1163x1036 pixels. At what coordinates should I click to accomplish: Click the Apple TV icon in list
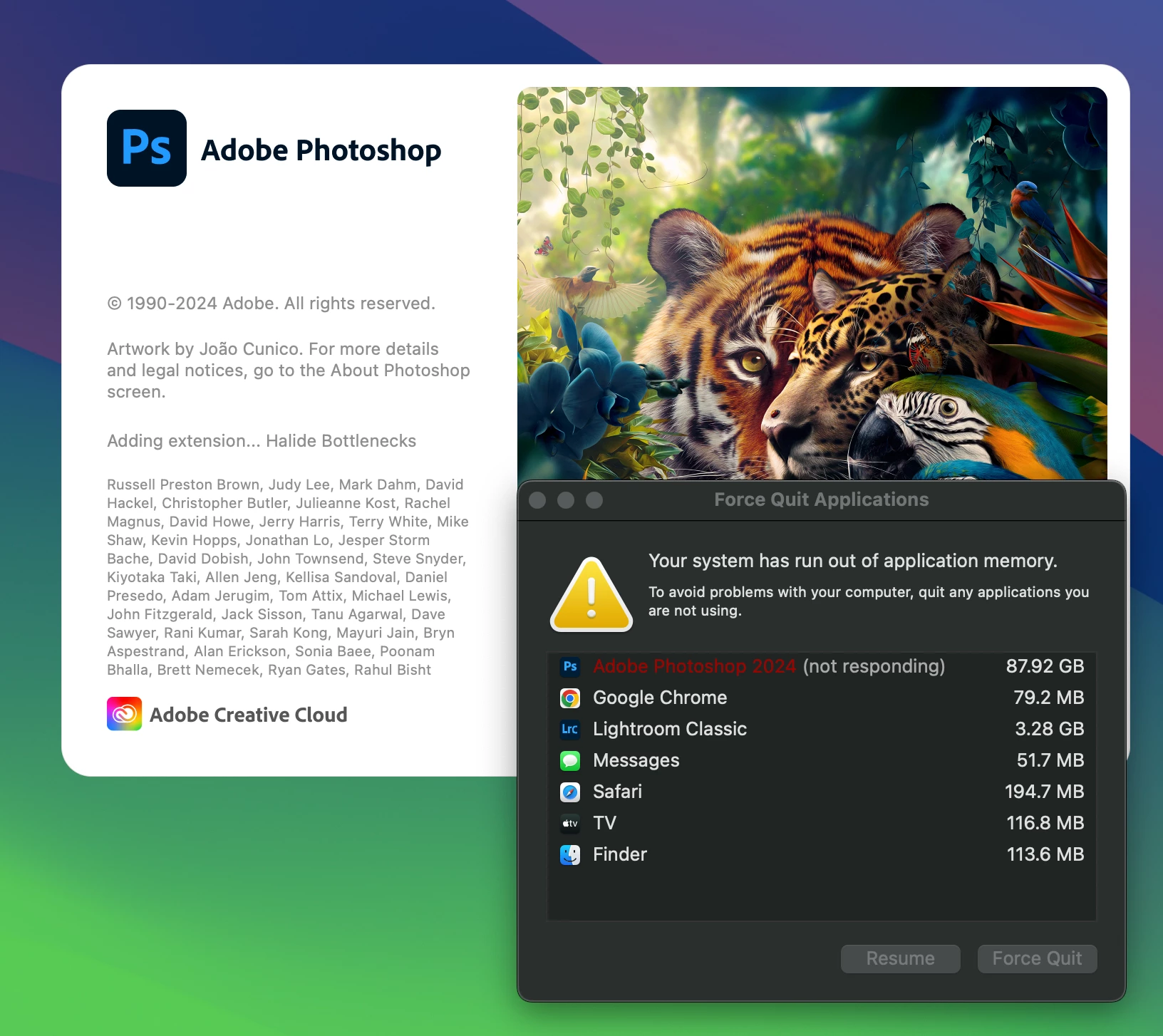570,823
